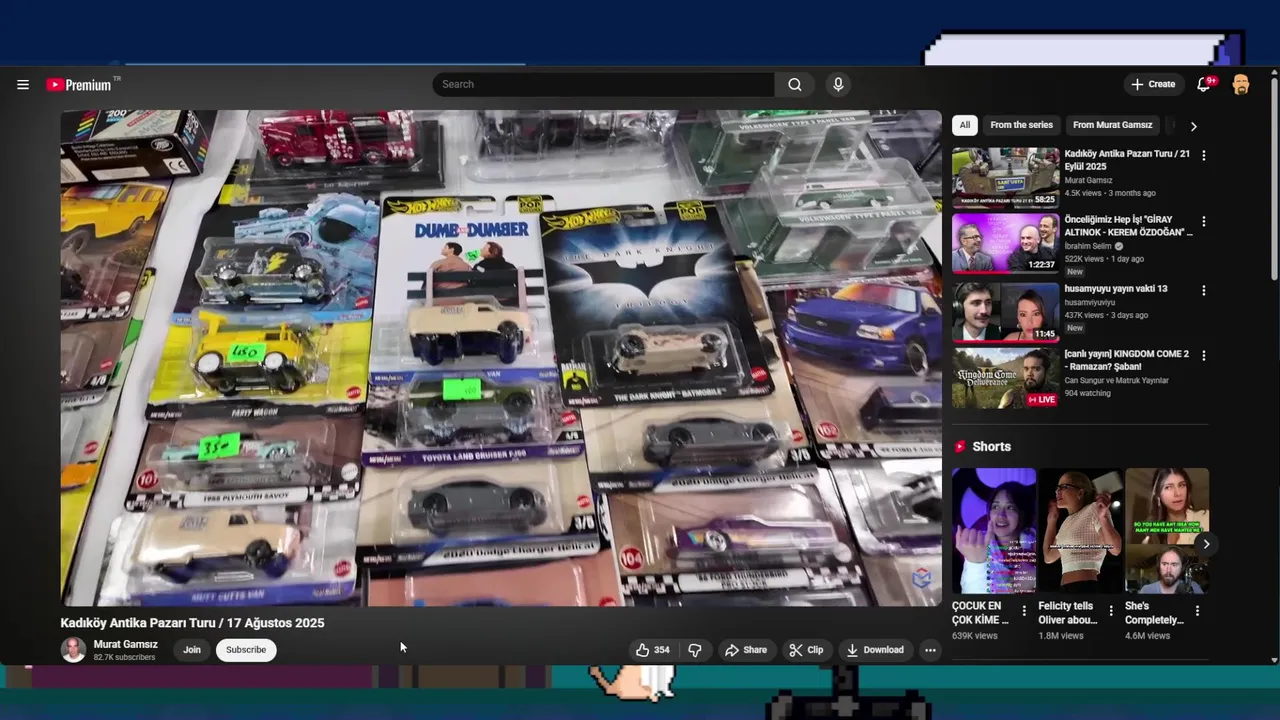Click the Join button
This screenshot has height=720, width=1280.
click(192, 650)
